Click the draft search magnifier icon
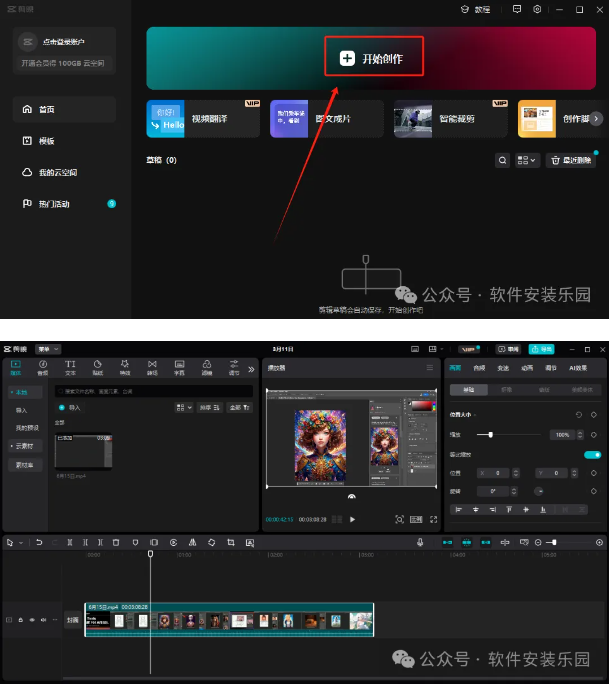The height and width of the screenshot is (684, 609). pyautogui.click(x=503, y=160)
